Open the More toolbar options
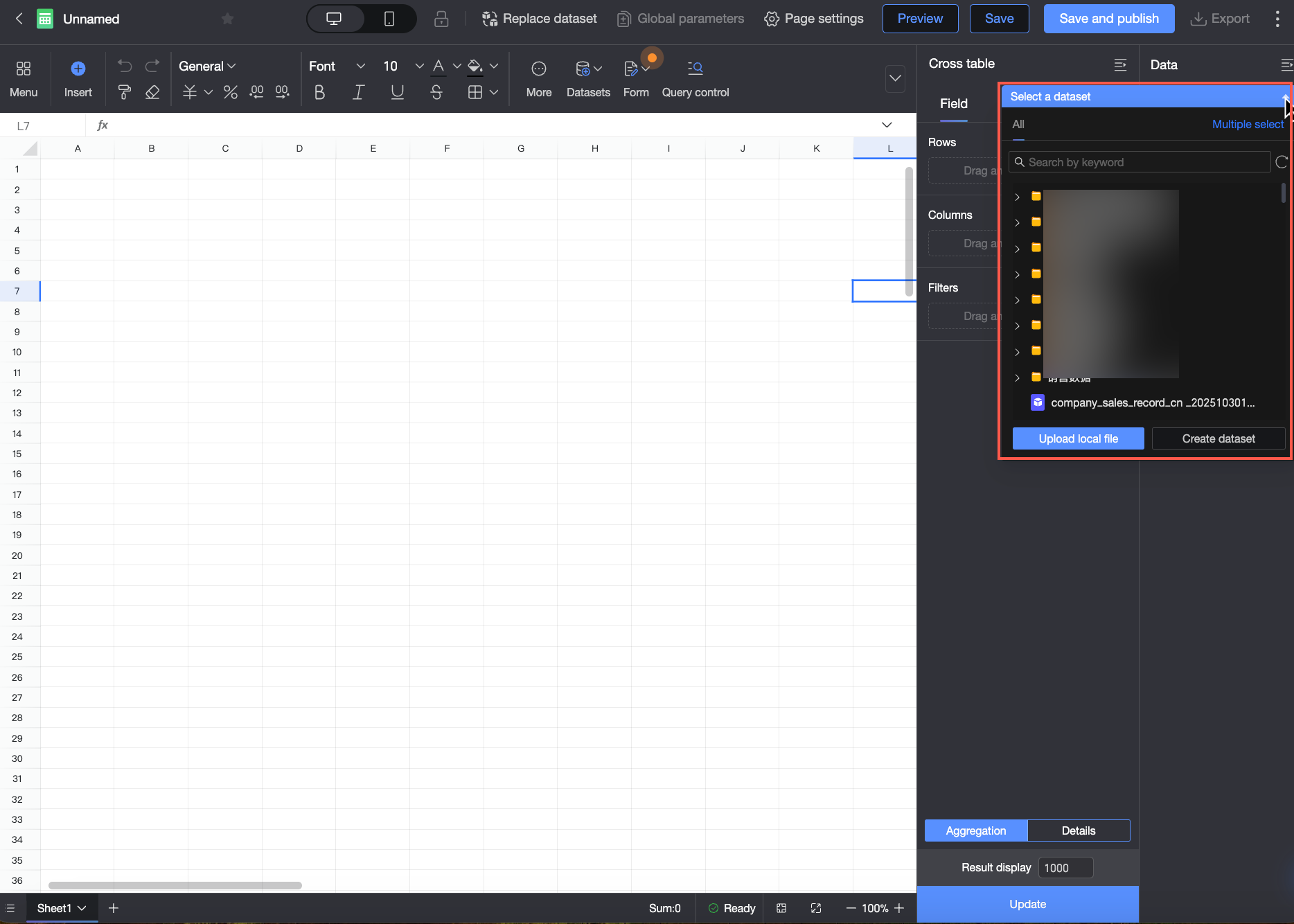1294x924 pixels. pyautogui.click(x=539, y=78)
